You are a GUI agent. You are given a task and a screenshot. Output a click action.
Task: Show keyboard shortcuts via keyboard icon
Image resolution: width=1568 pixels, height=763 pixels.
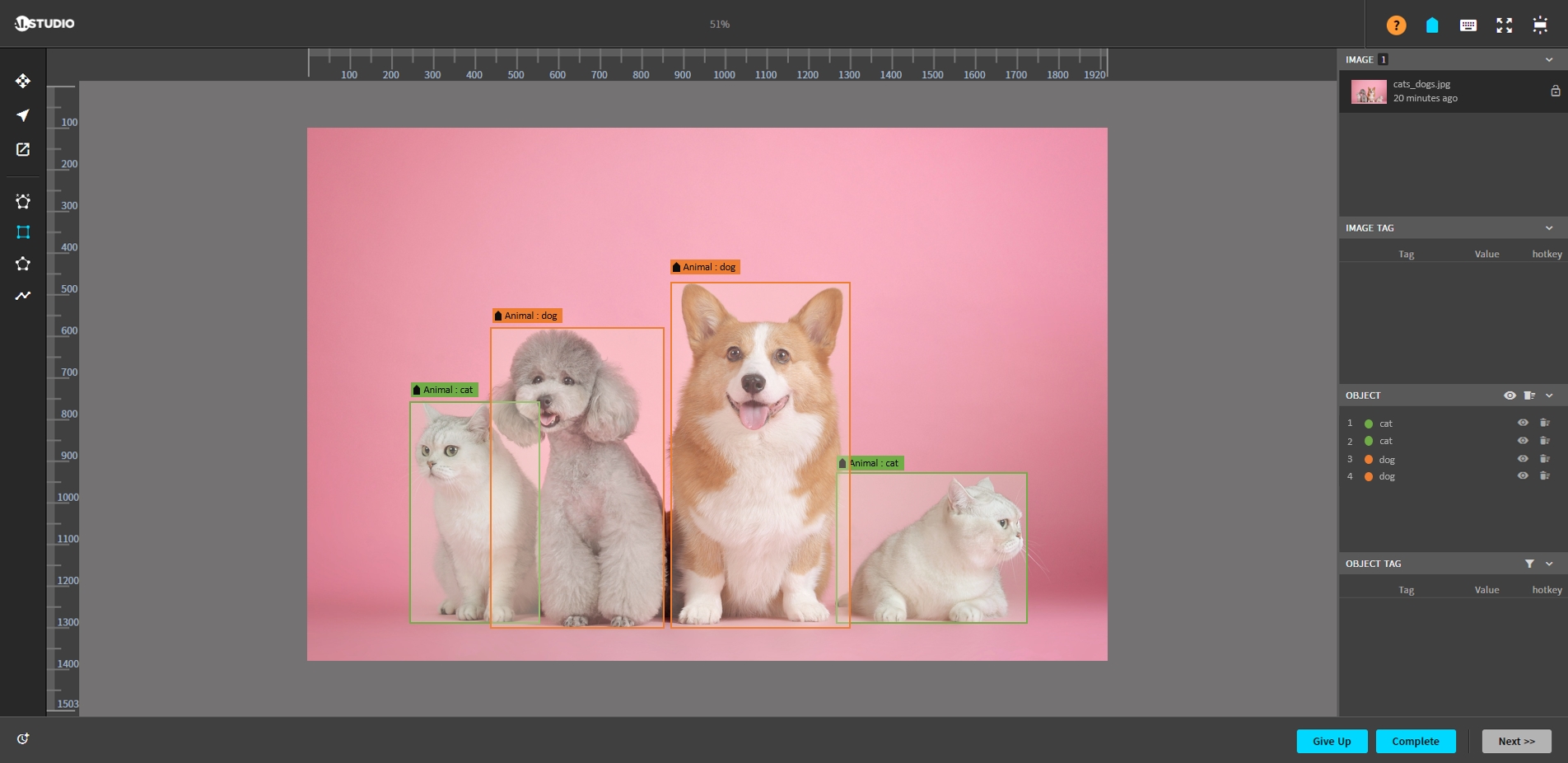click(x=1468, y=25)
